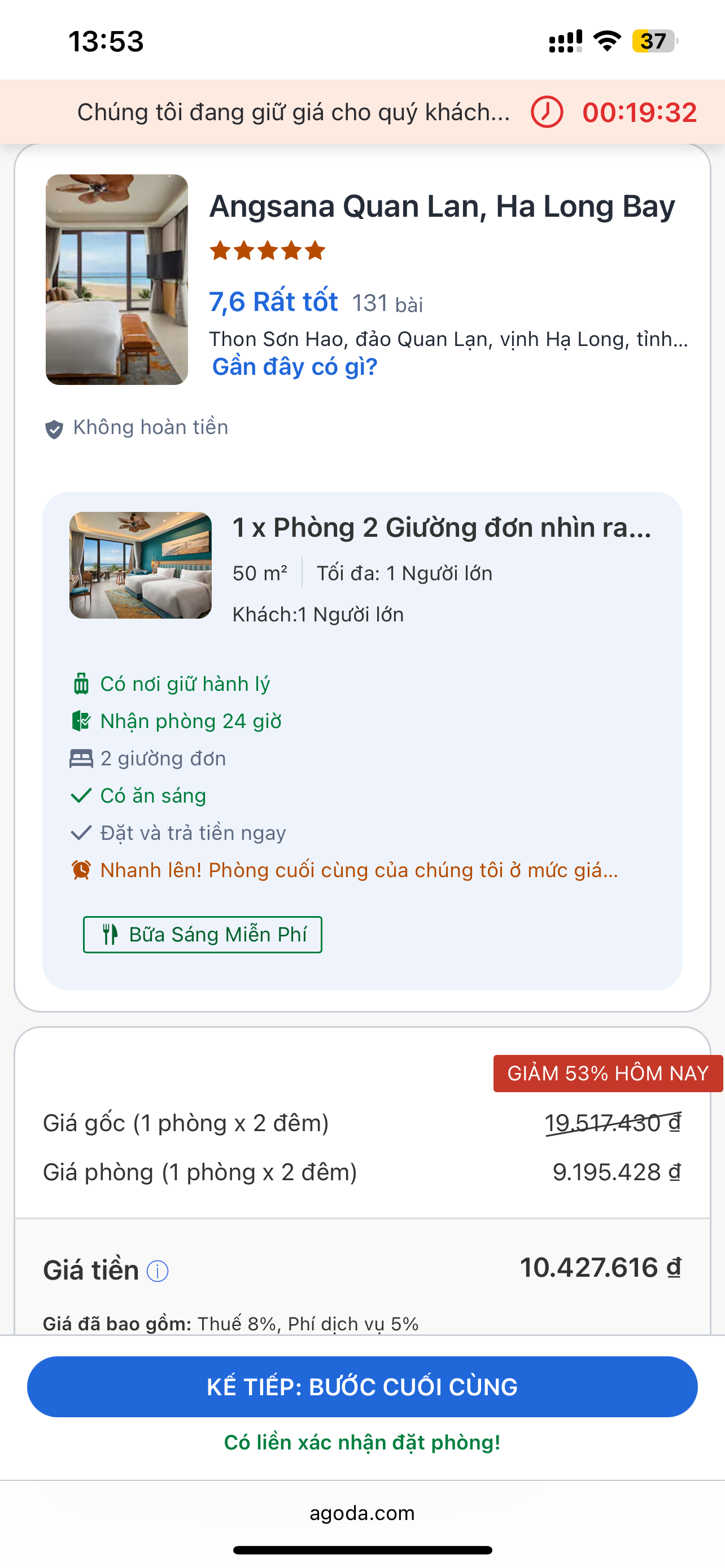Tap the 24-hour check-in door icon
725x1568 pixels.
[x=81, y=721]
